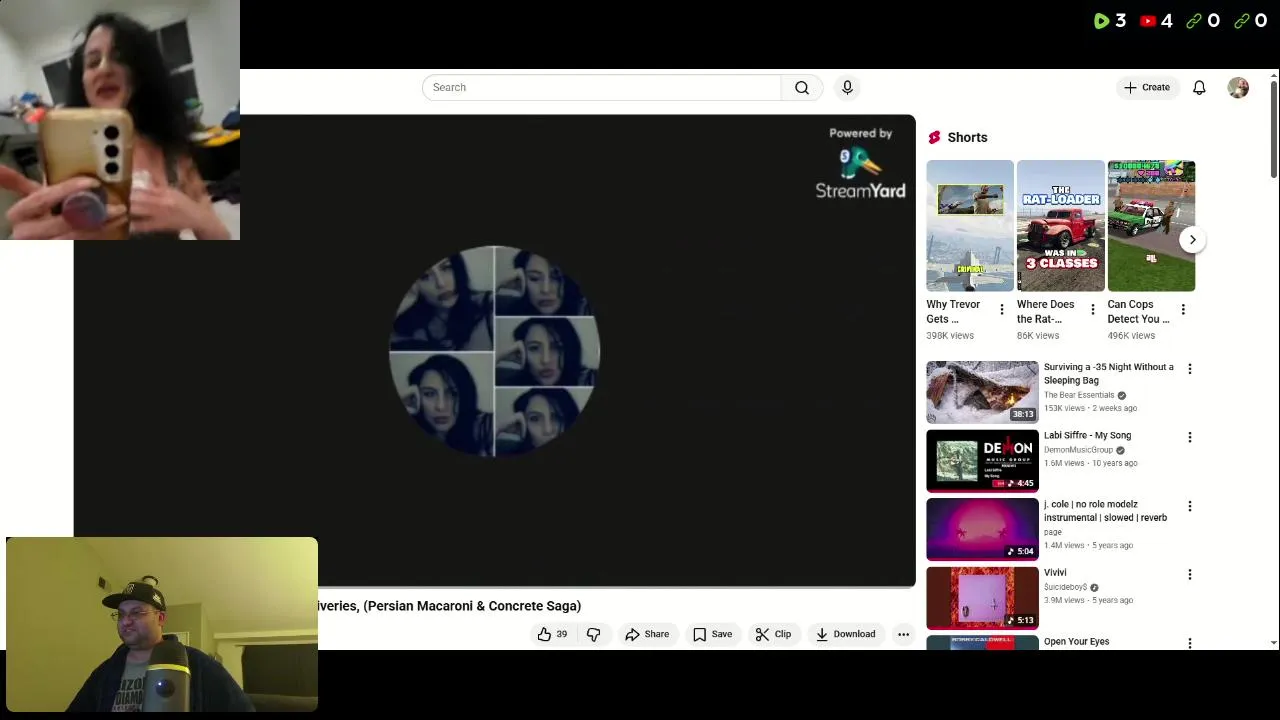1280x720 pixels.
Task: Click green play counter icon in overlay
Action: [x=1101, y=21]
